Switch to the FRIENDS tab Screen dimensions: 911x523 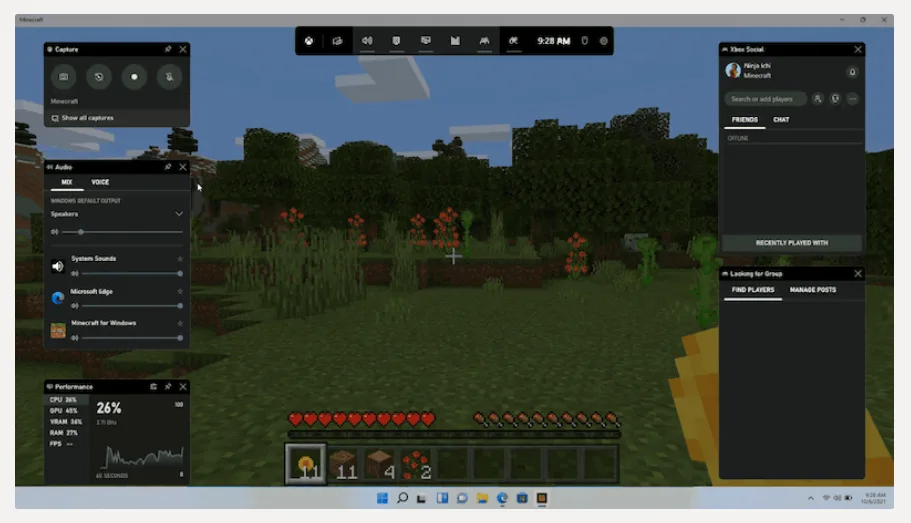(744, 120)
